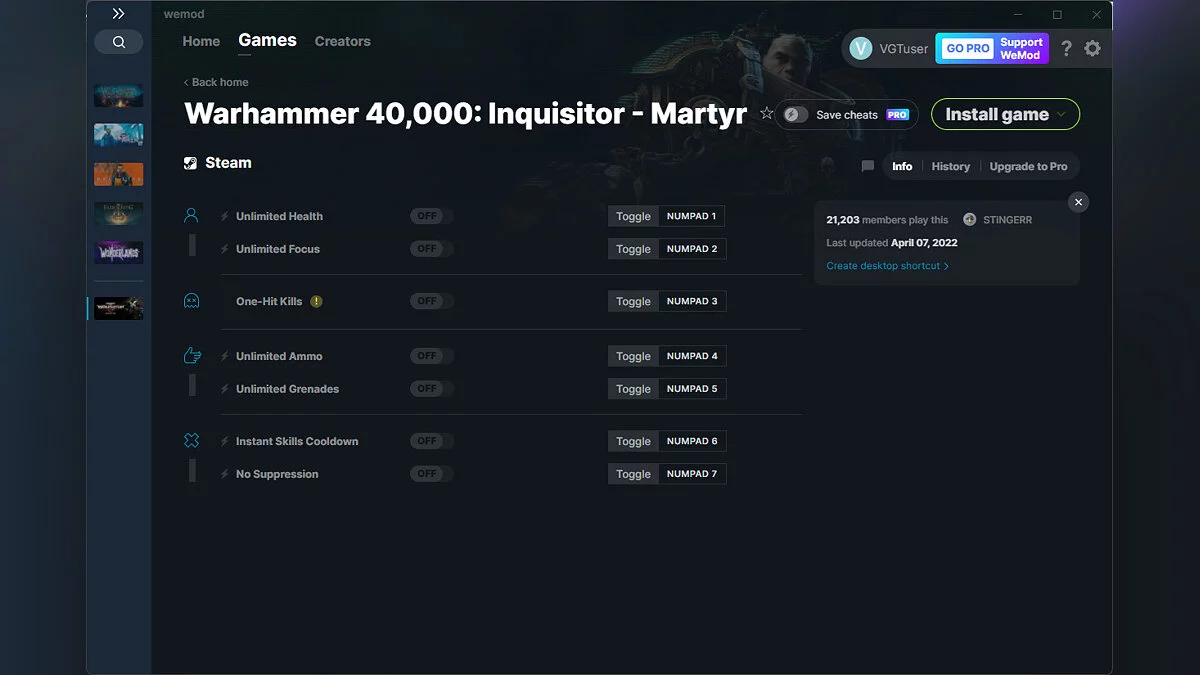Switch to the Creators tab

(x=342, y=41)
